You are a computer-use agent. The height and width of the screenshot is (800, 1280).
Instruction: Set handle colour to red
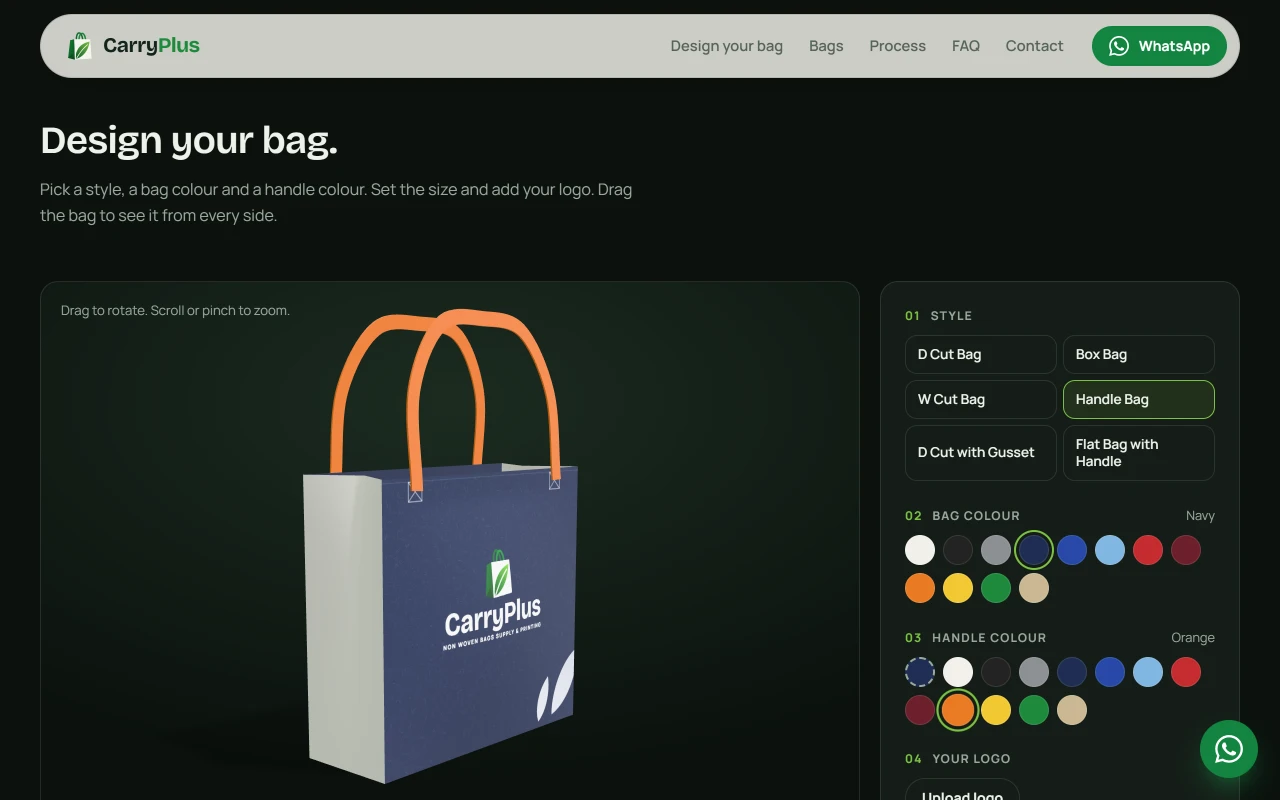click(x=1186, y=672)
